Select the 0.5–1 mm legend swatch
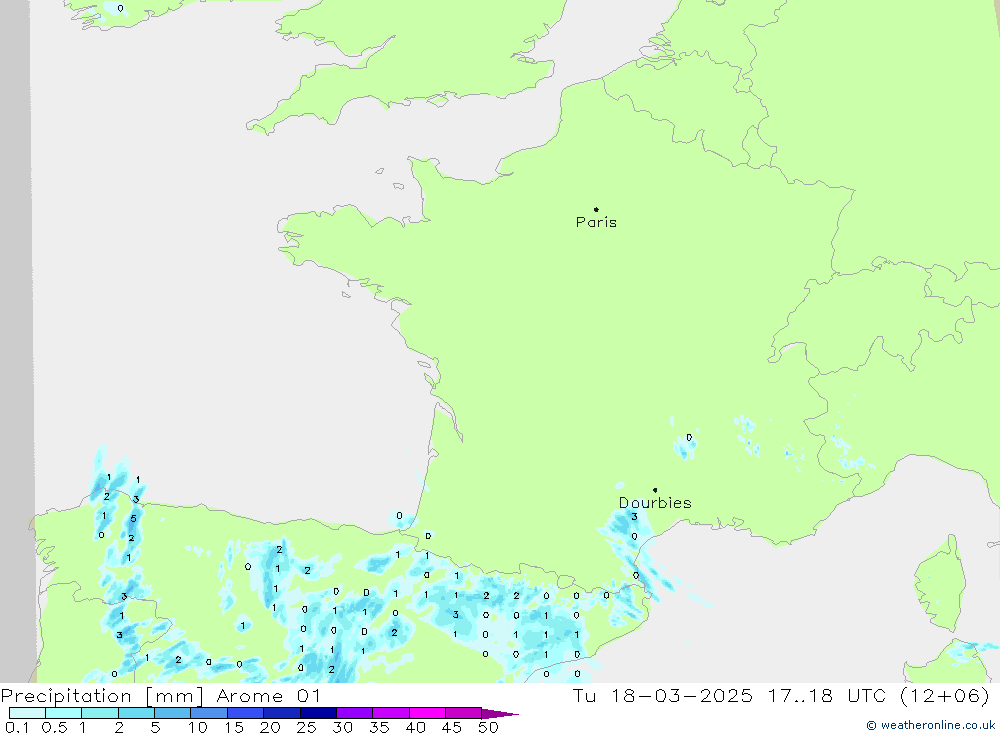1000x733 pixels. click(x=63, y=713)
